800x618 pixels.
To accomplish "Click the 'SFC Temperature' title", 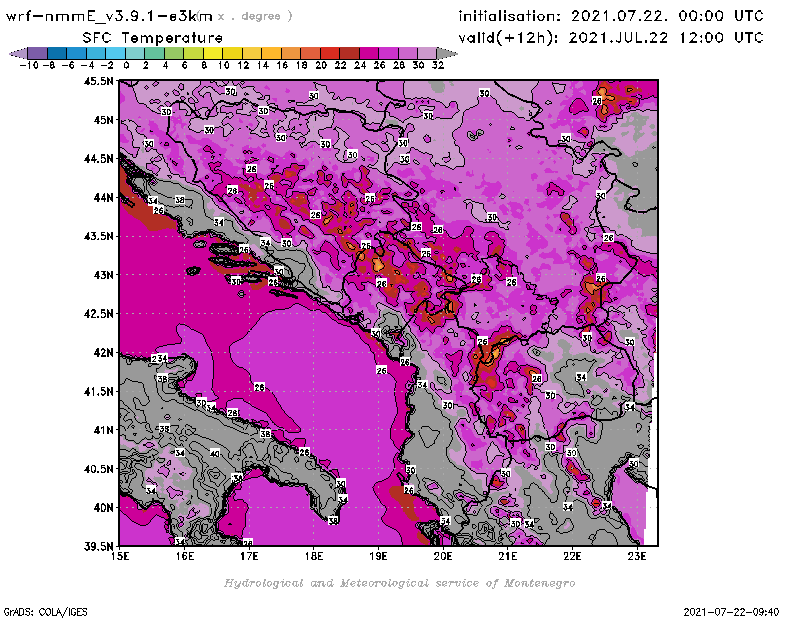I will [x=153, y=38].
